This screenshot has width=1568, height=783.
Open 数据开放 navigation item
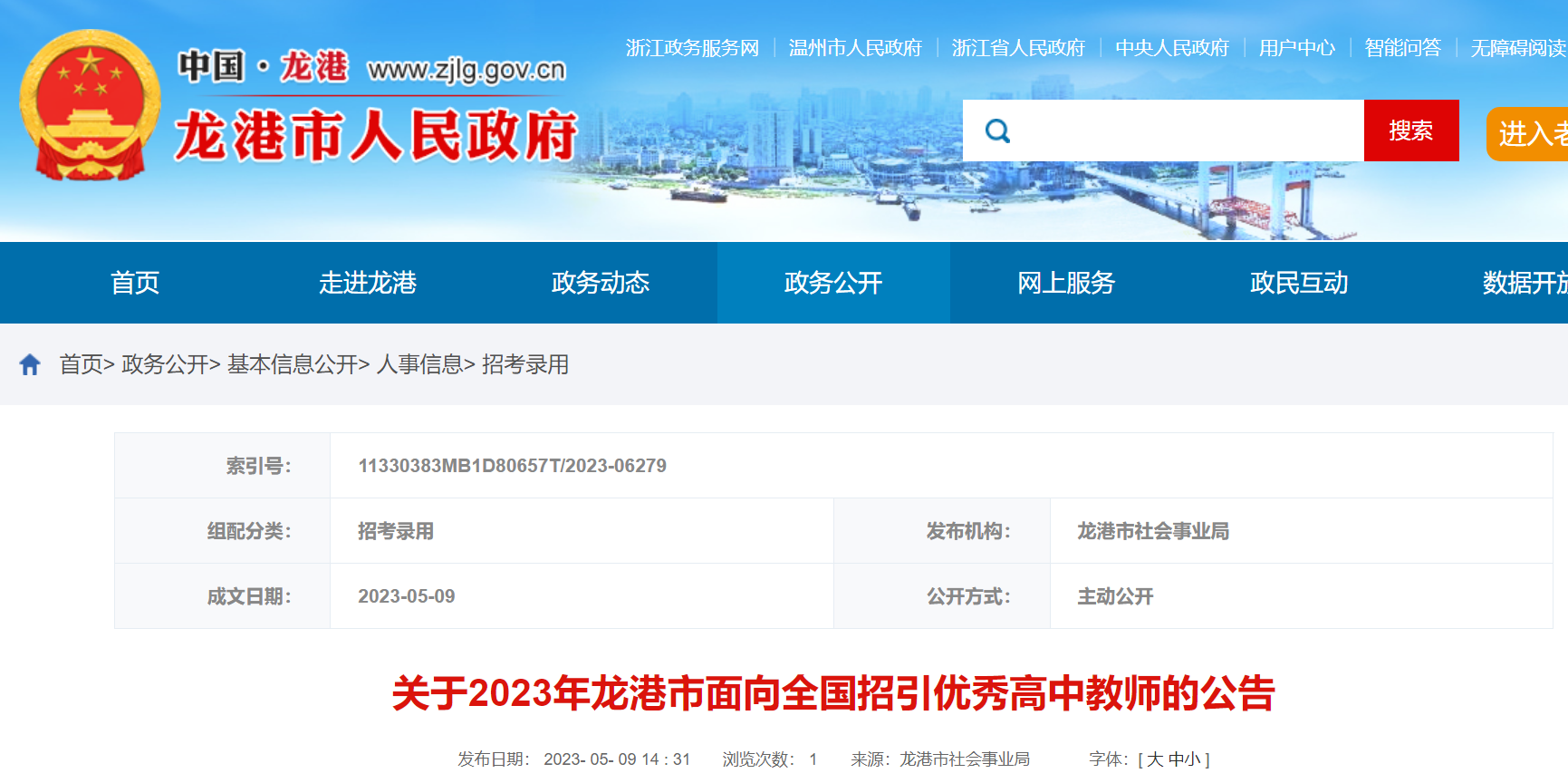[x=1525, y=283]
